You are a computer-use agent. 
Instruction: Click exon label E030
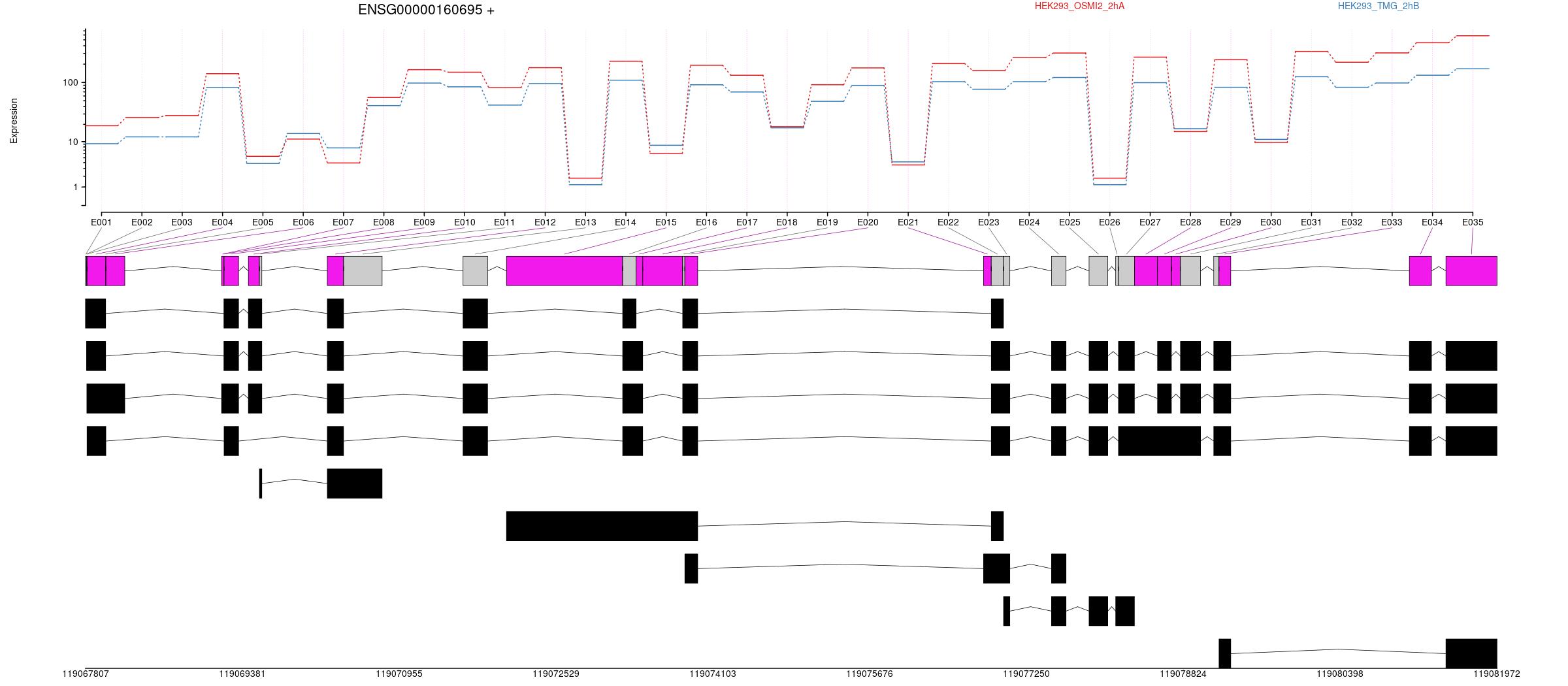[1271, 222]
